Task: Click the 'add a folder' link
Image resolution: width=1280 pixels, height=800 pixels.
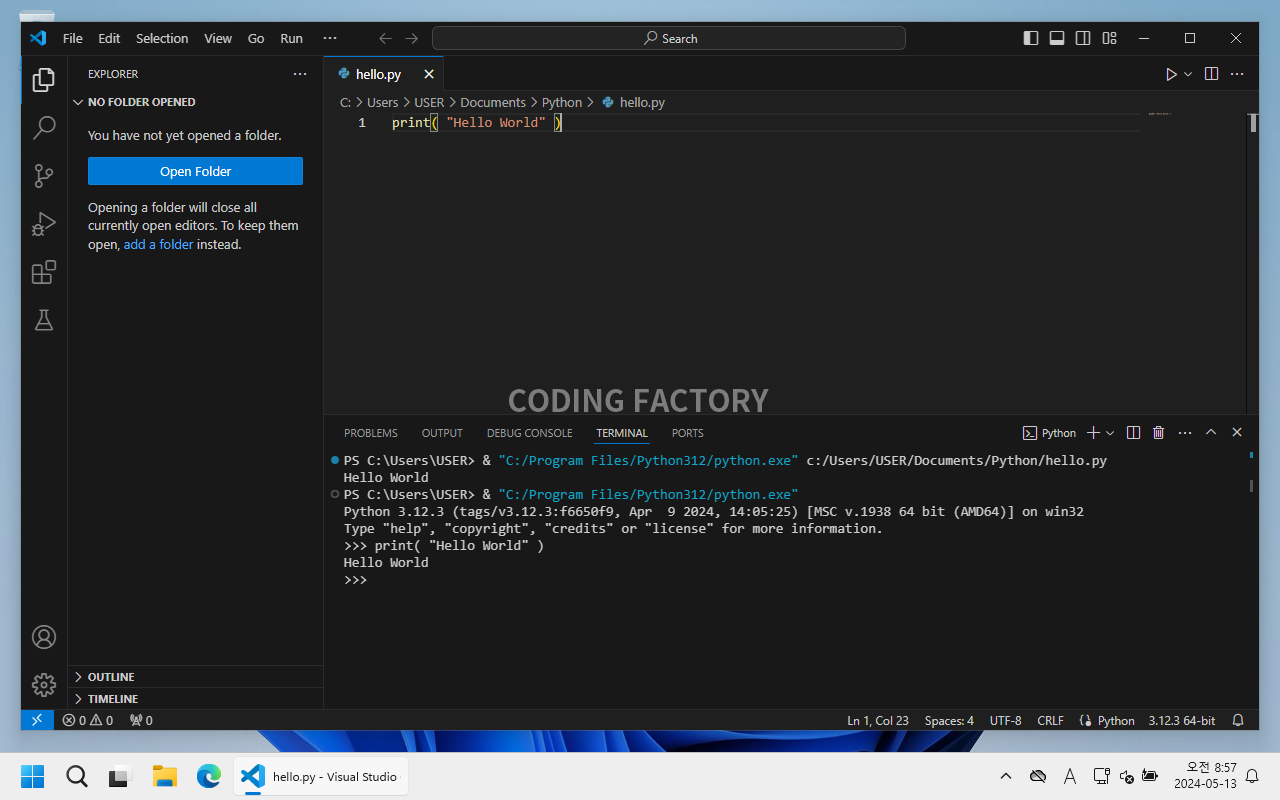Action: [158, 244]
